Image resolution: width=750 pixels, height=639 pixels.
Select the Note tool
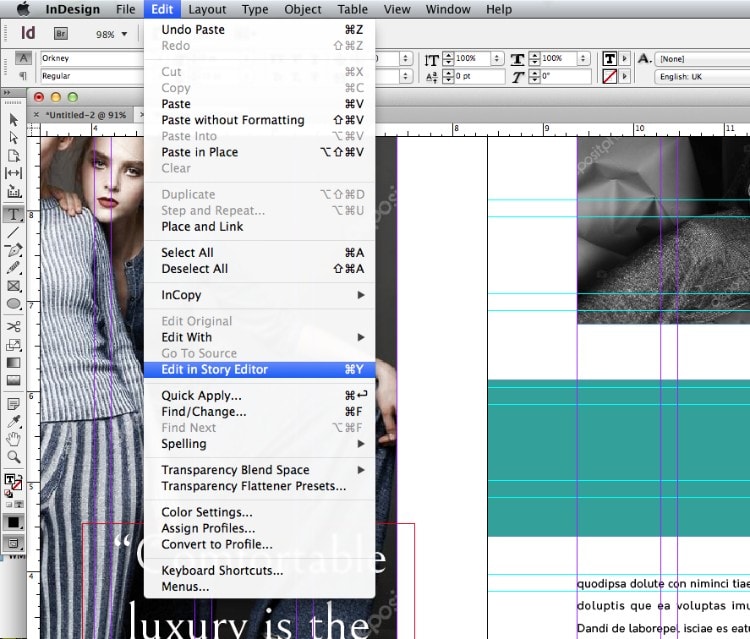tap(13, 404)
